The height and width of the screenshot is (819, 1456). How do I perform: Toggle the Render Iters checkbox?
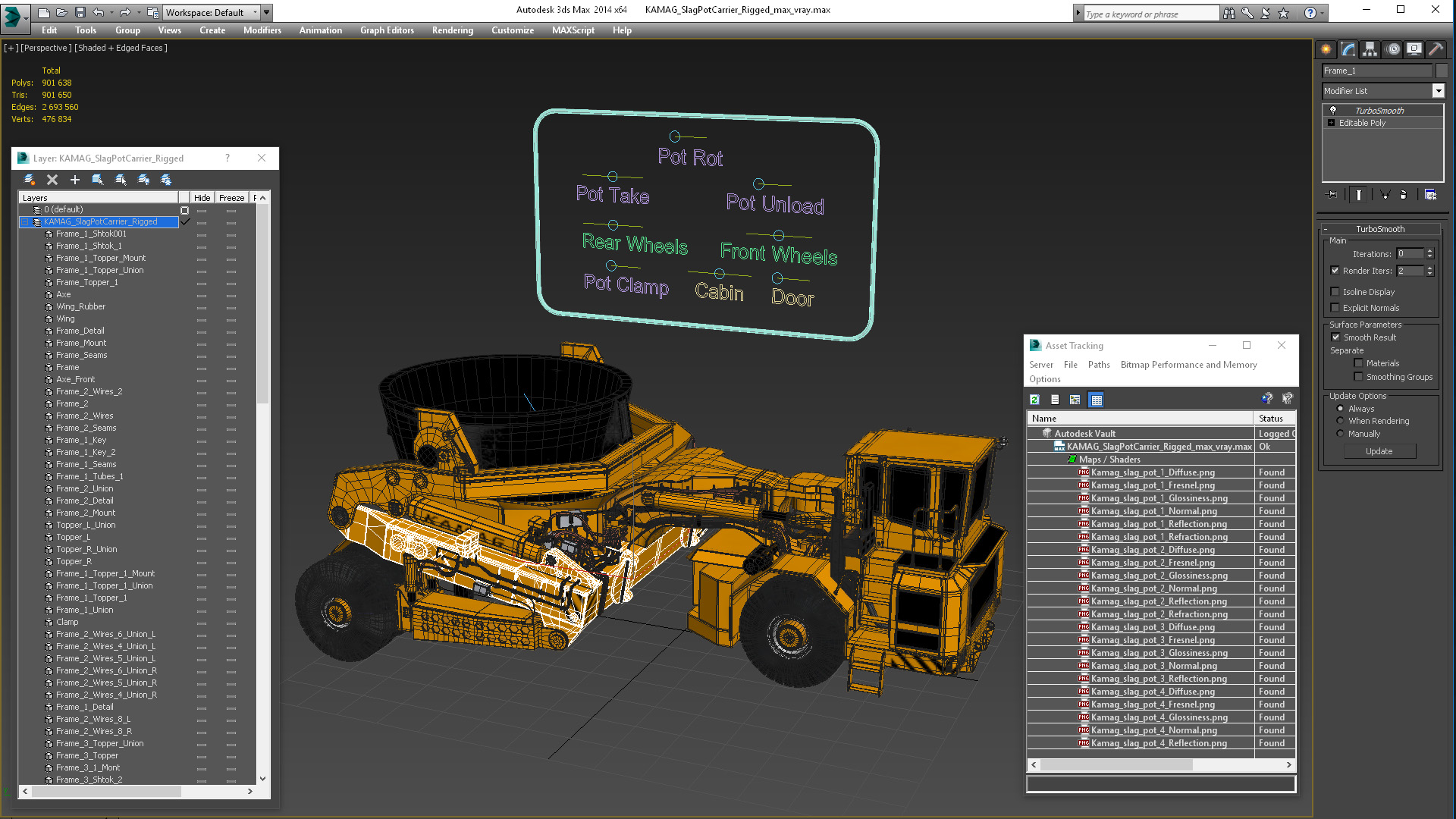click(x=1335, y=271)
